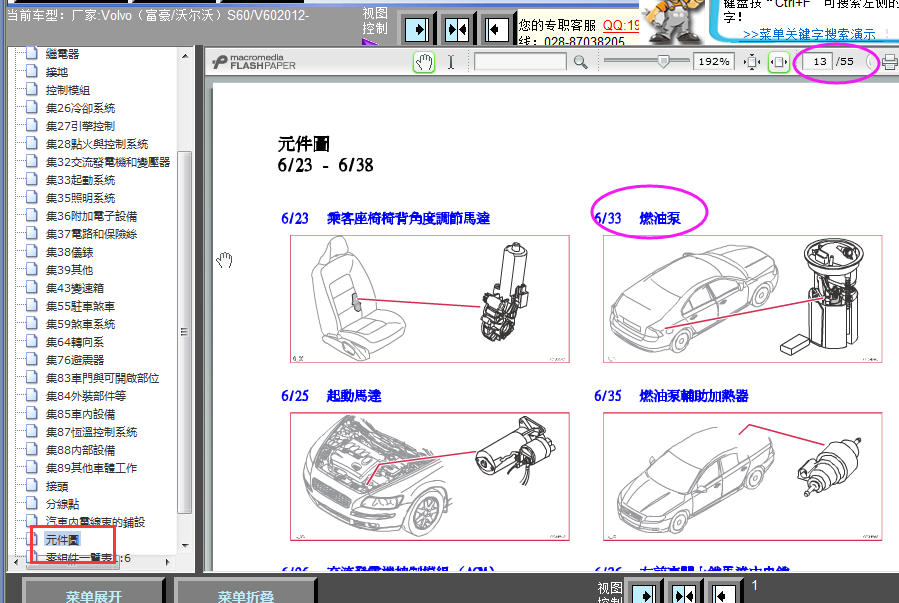Open tree item 集55駐車煞車

point(80,306)
